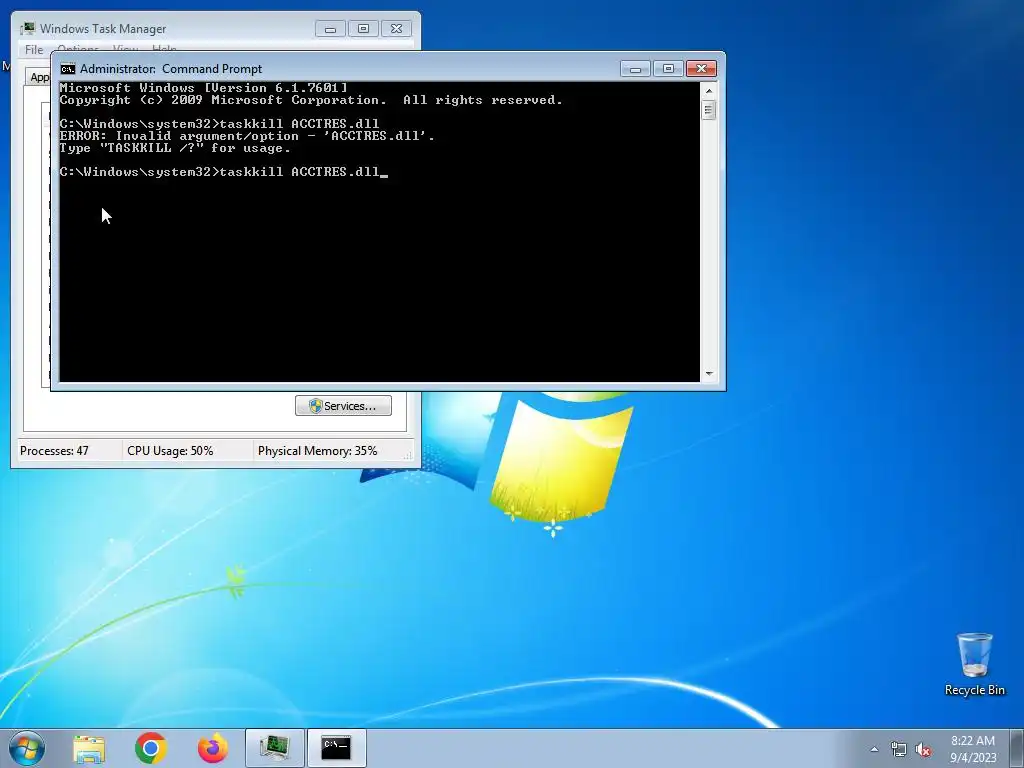This screenshot has width=1024, height=768.
Task: Close the Command Prompt window
Action: click(x=701, y=69)
